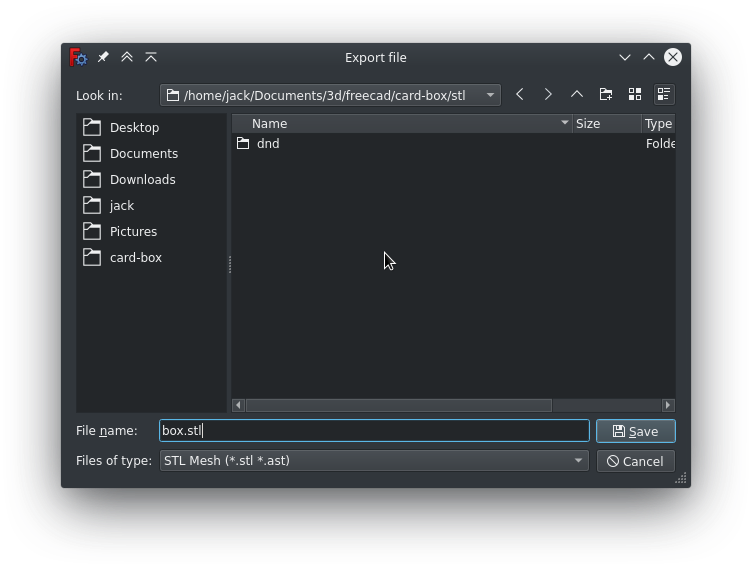
Task: Switch to icon list view
Action: point(635,94)
